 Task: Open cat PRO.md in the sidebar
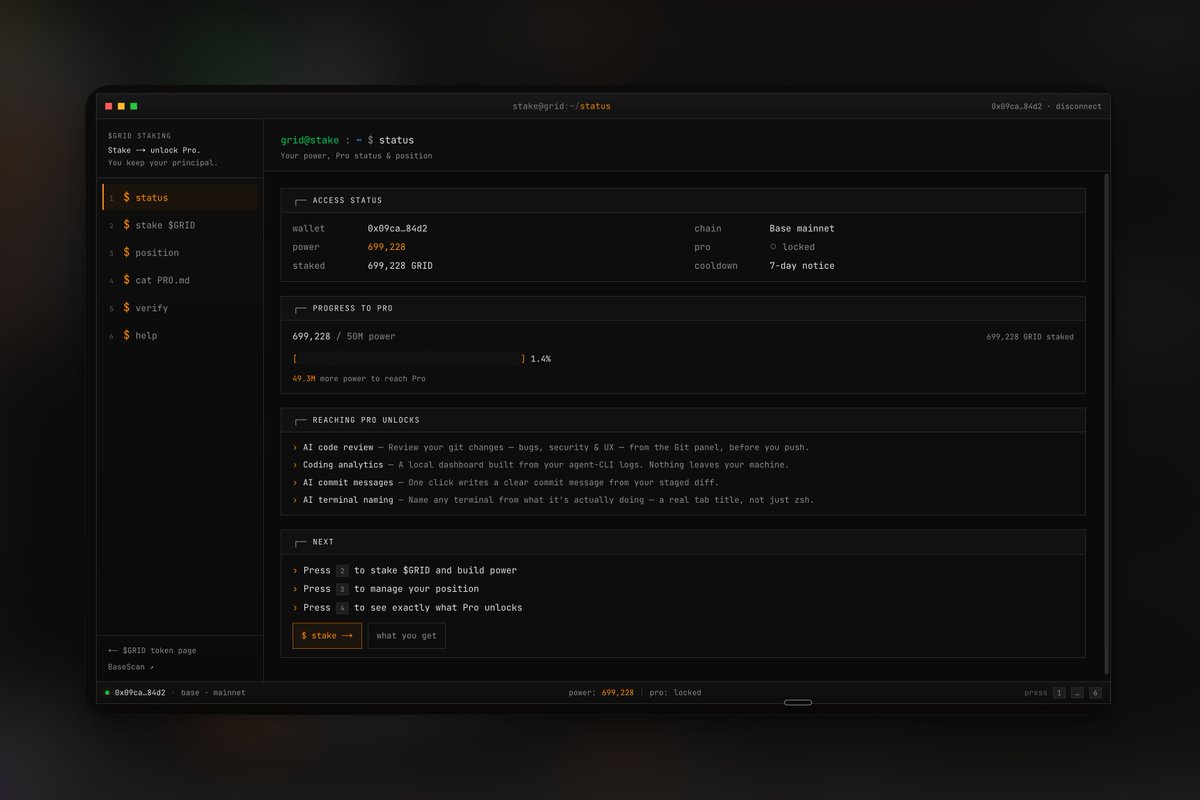pyautogui.click(x=180, y=280)
